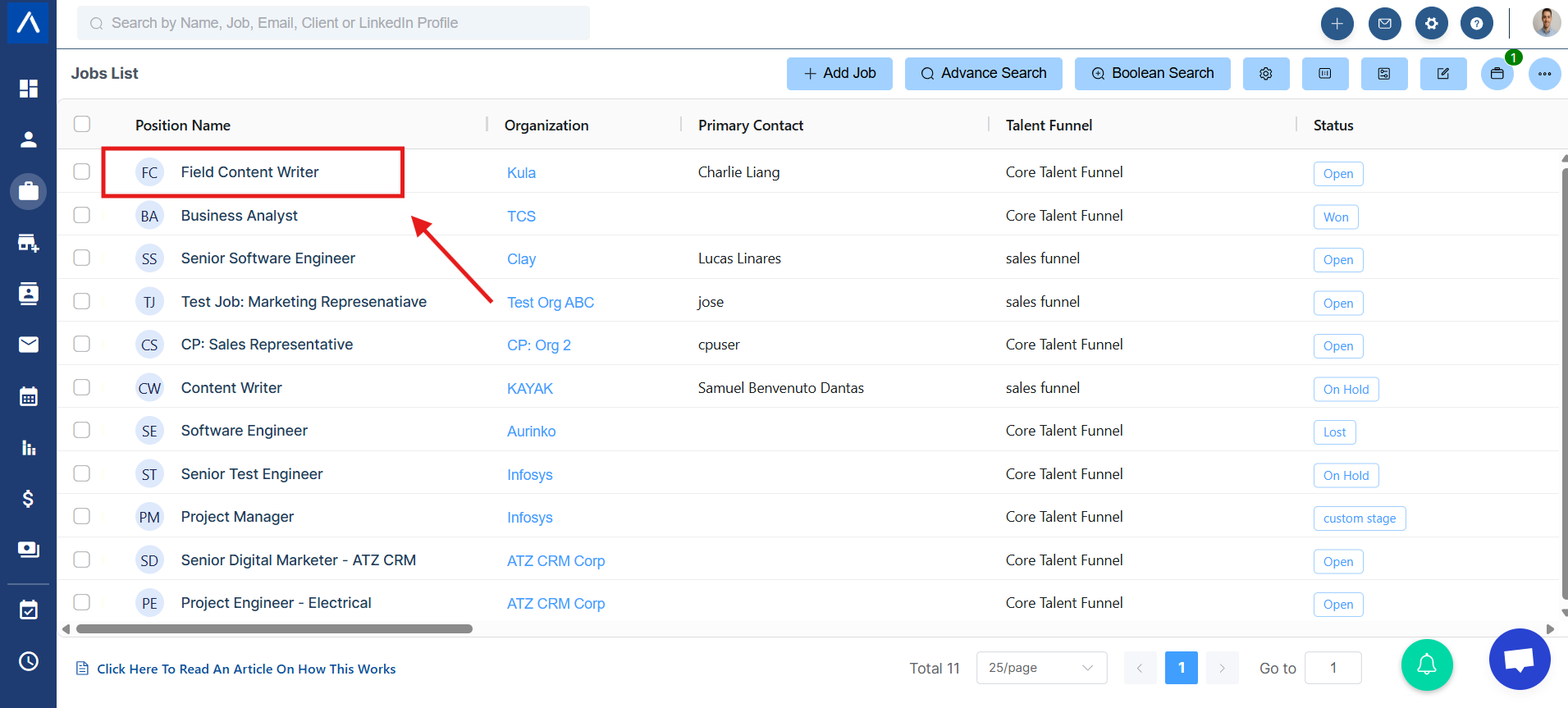Screen dimensions: 1568x708
Task: Open the chat support bubble
Action: [1519, 660]
